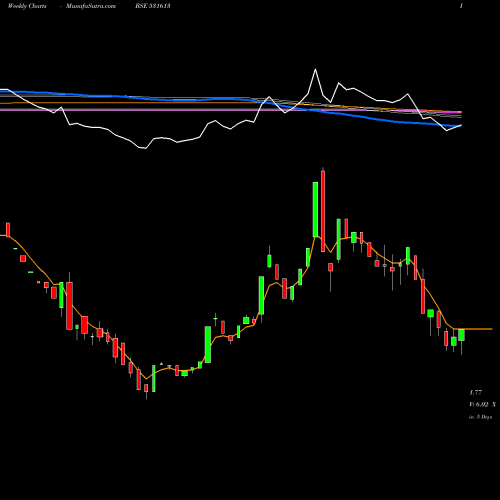Viewport: 500px width, 500px height.
Task: Click the 'BSE 531613' symbol label
Action: (153, 6)
